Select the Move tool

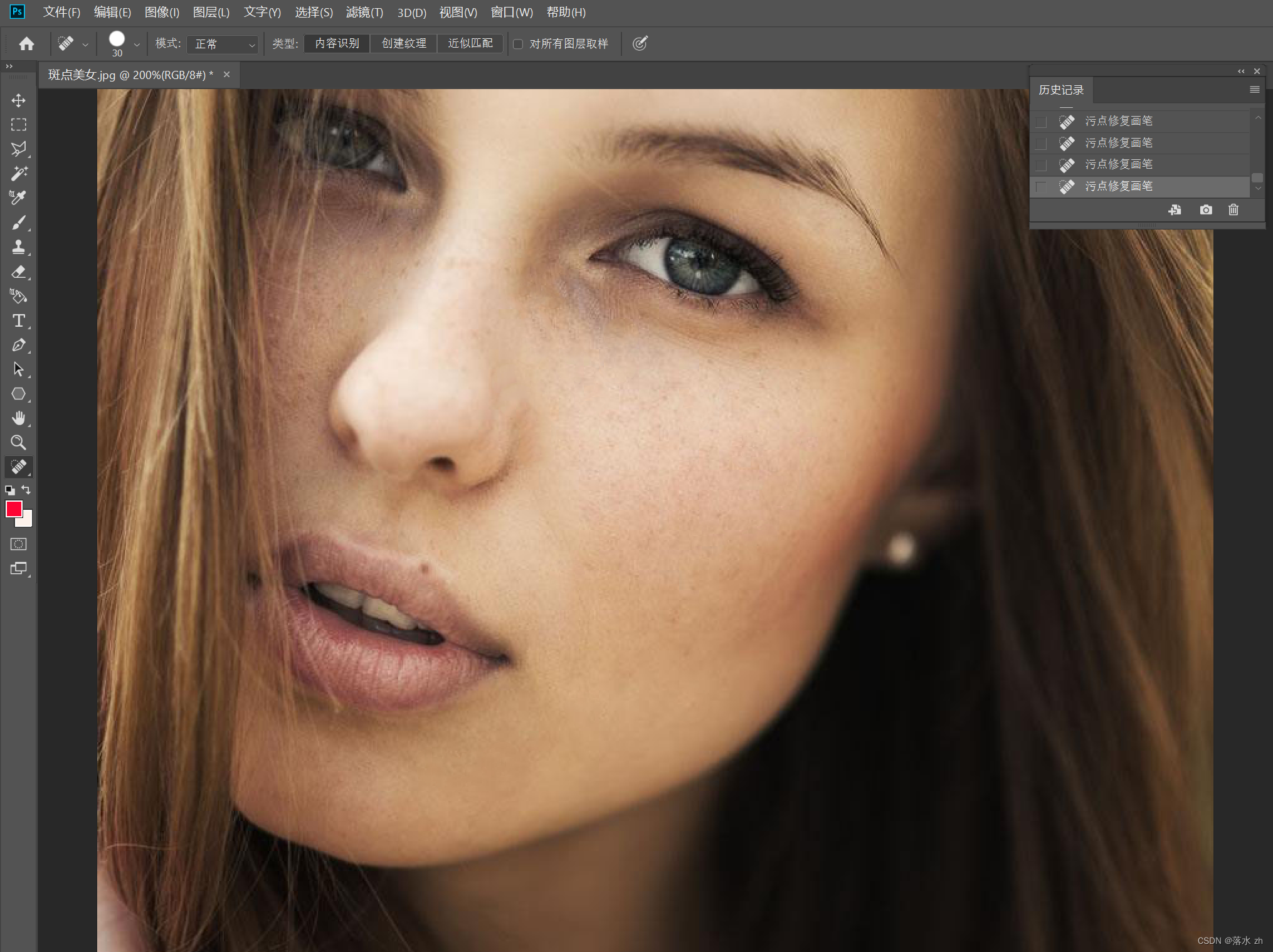[x=18, y=100]
